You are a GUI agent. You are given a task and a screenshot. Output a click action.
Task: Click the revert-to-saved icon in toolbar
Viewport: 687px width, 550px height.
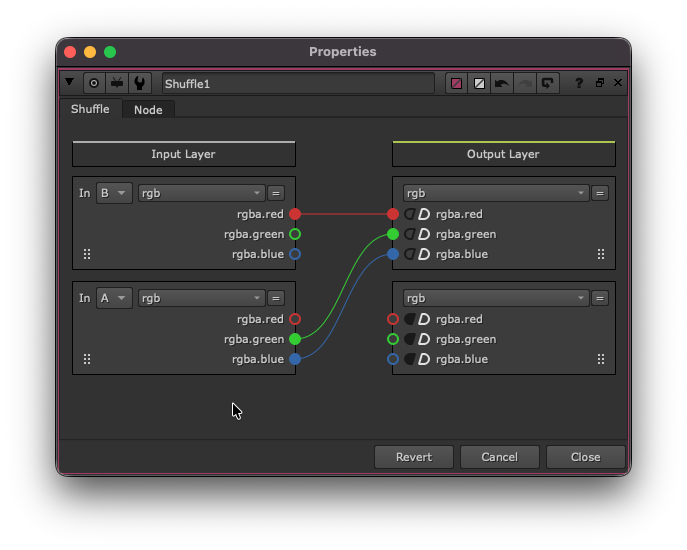[548, 83]
